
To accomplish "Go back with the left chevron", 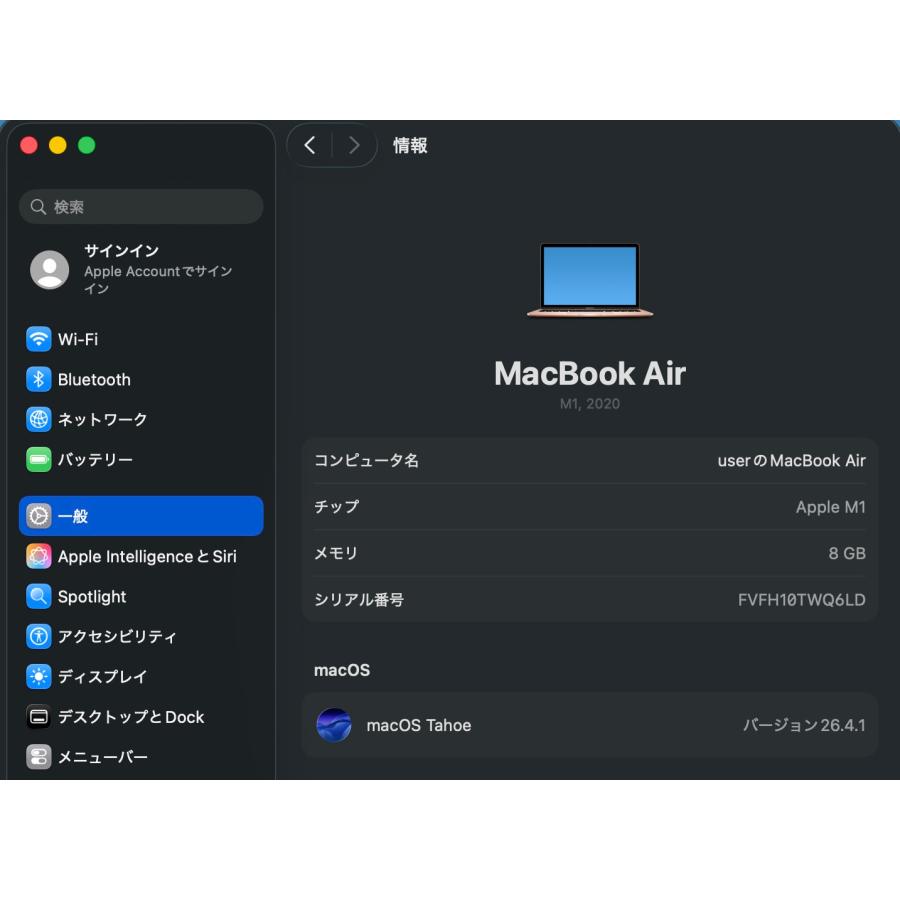I will pos(310,145).
